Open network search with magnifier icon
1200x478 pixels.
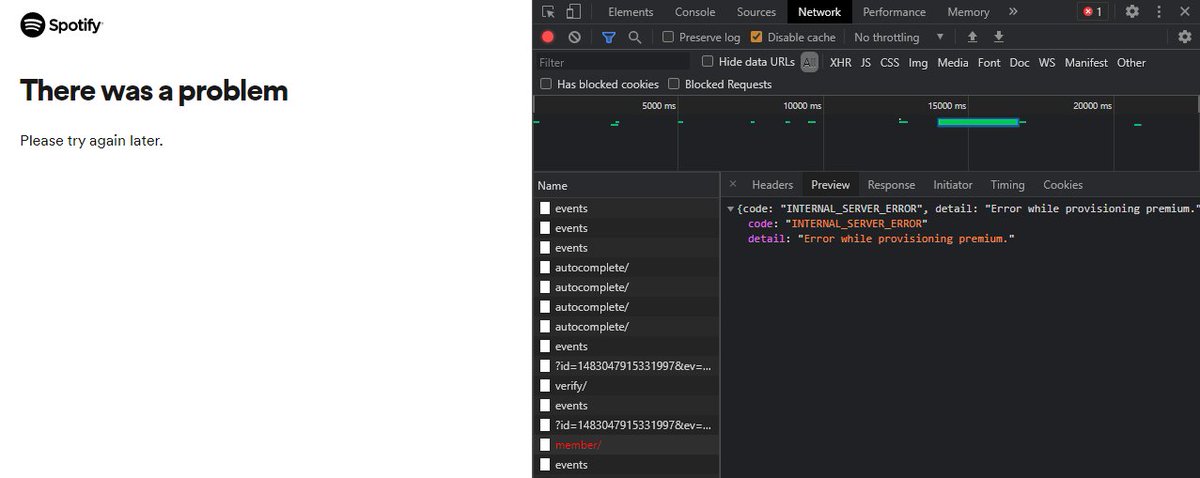click(x=634, y=37)
